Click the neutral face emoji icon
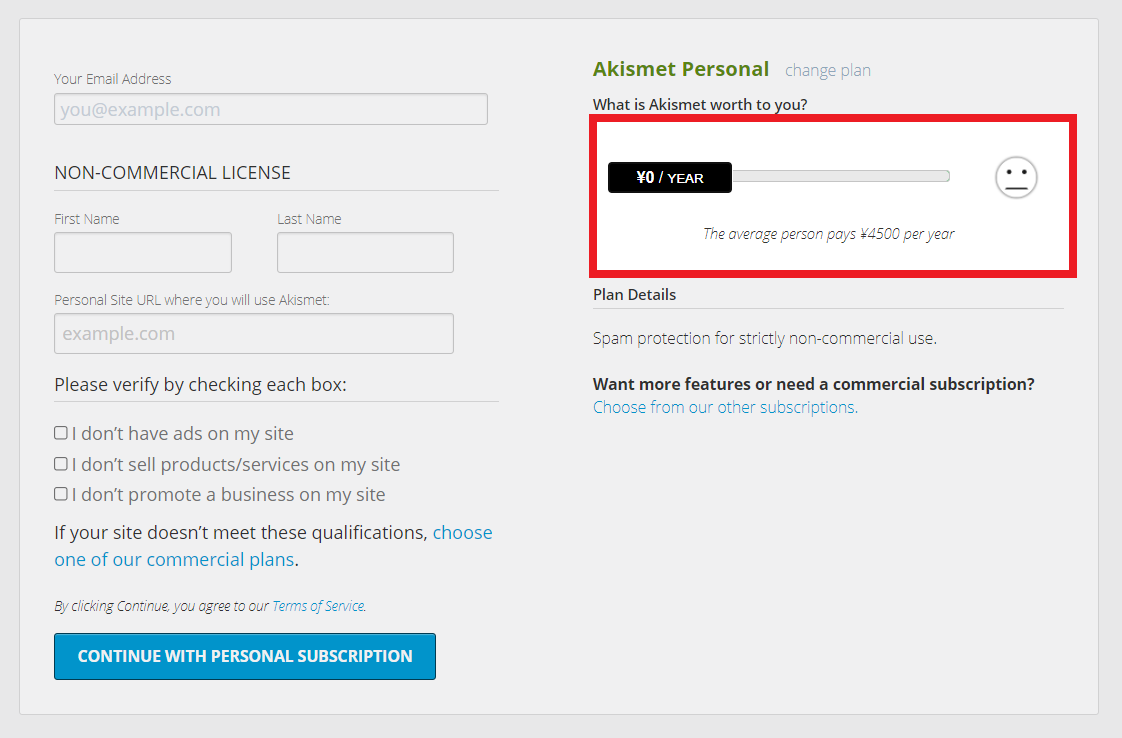The height and width of the screenshot is (738, 1122). click(x=1016, y=178)
